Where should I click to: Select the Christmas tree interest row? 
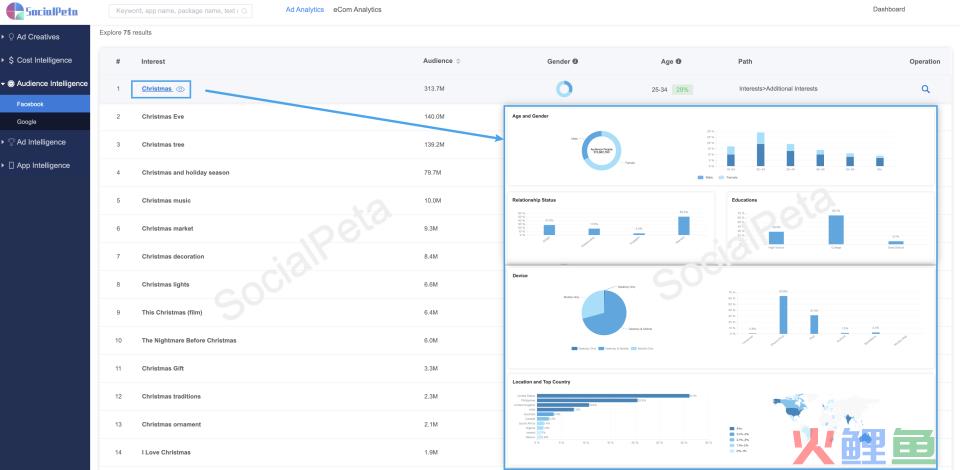tap(163, 144)
